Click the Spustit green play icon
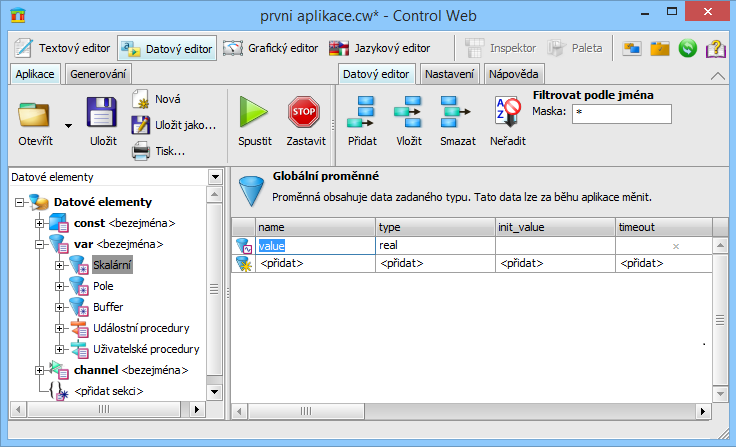This screenshot has width=736, height=447. [x=254, y=113]
